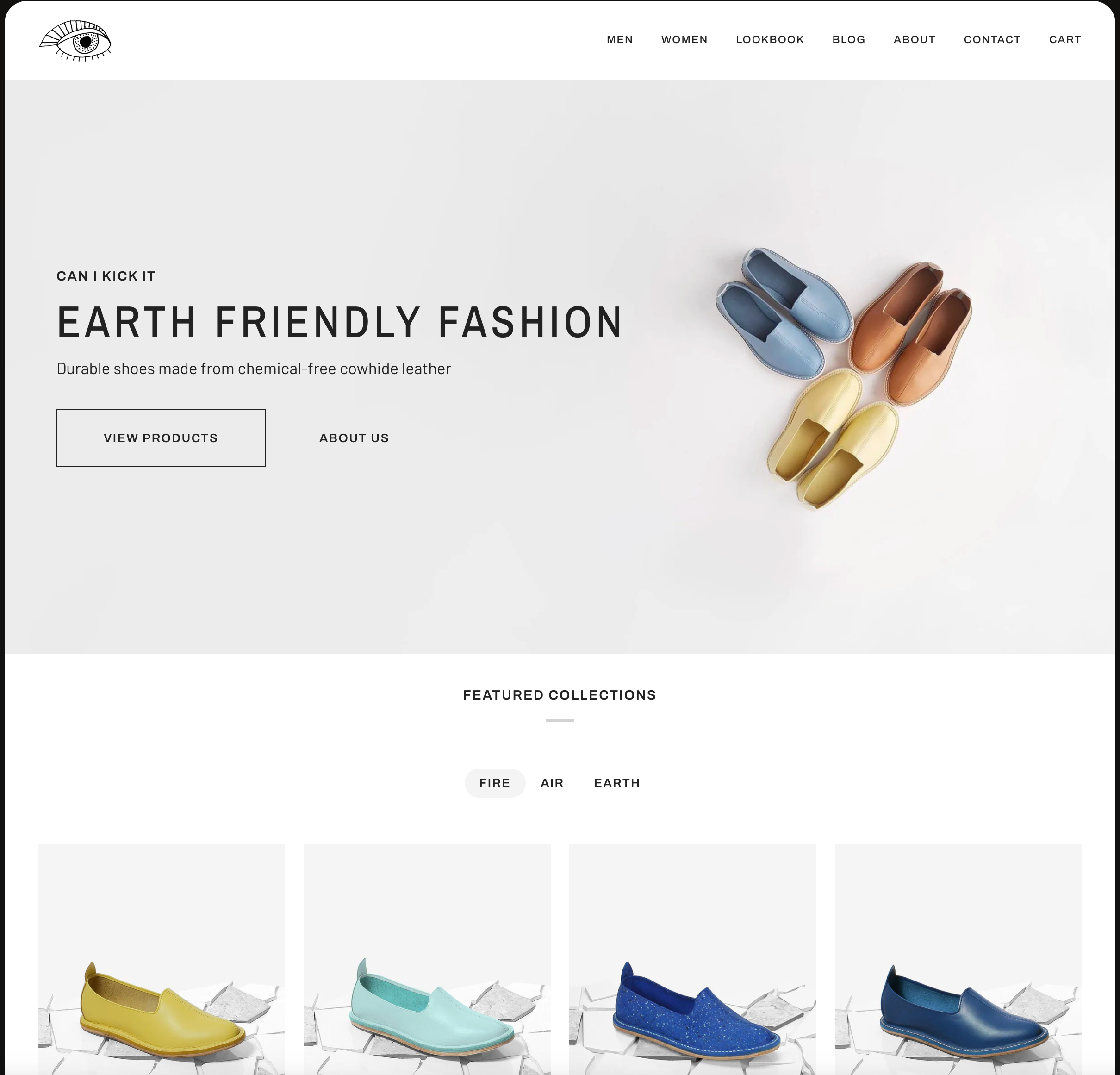
Task: Switch to the AIR collection tab
Action: [x=552, y=783]
